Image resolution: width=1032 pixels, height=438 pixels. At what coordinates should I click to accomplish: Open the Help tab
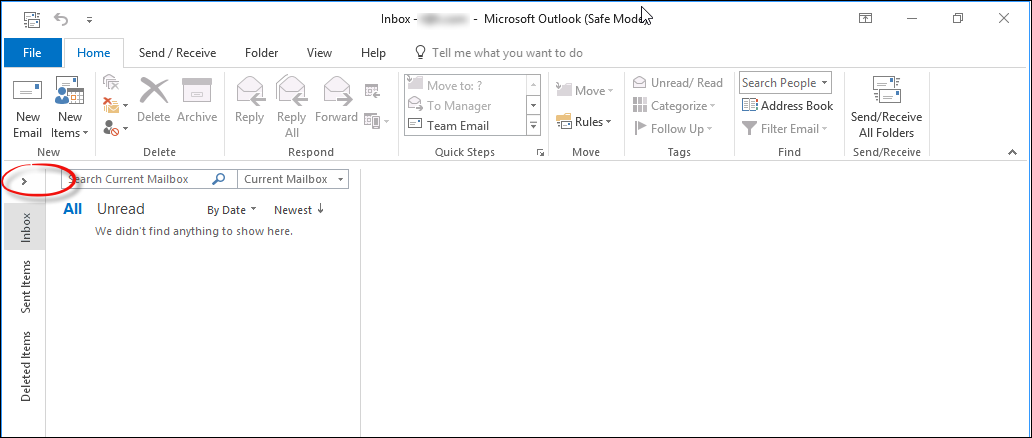coord(373,53)
